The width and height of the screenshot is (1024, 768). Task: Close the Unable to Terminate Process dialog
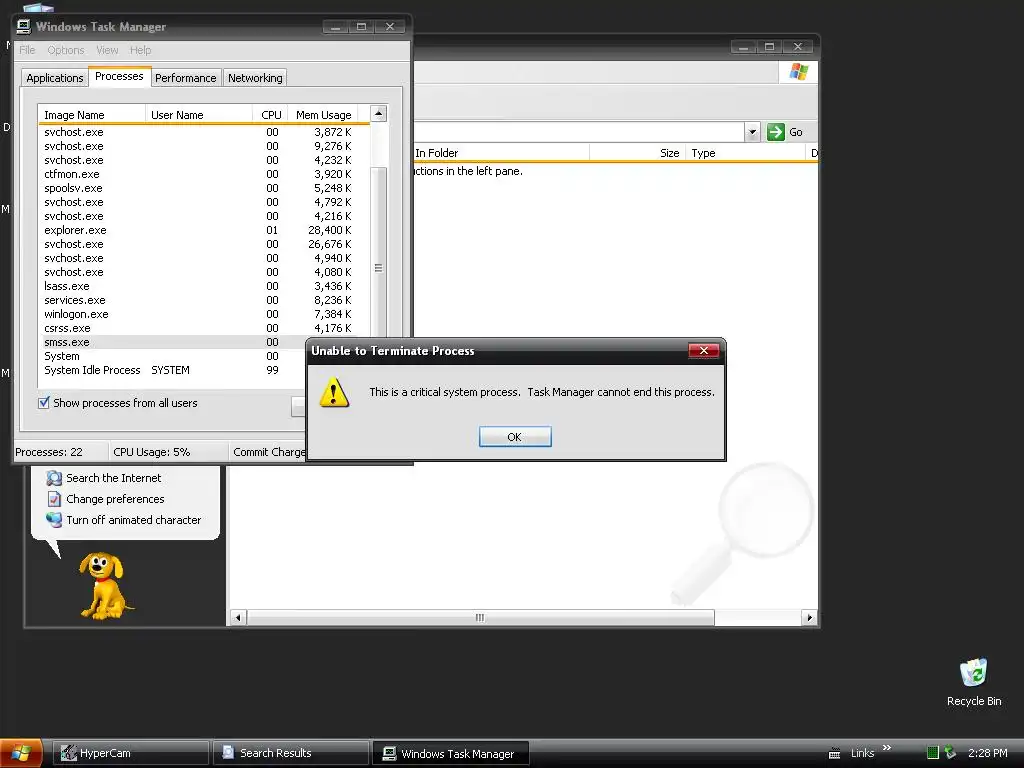click(703, 351)
